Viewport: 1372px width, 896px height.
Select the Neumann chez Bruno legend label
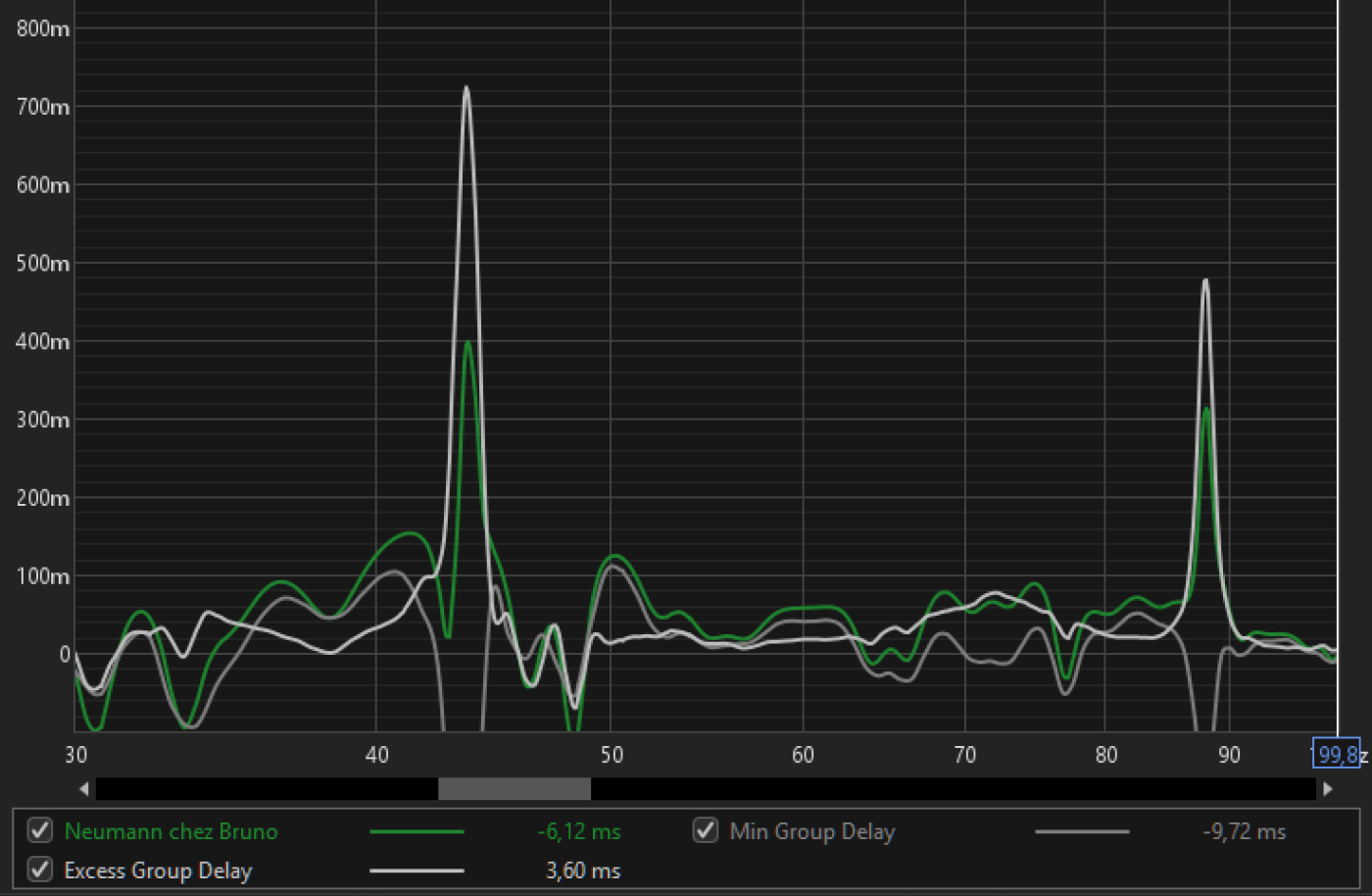point(171,831)
